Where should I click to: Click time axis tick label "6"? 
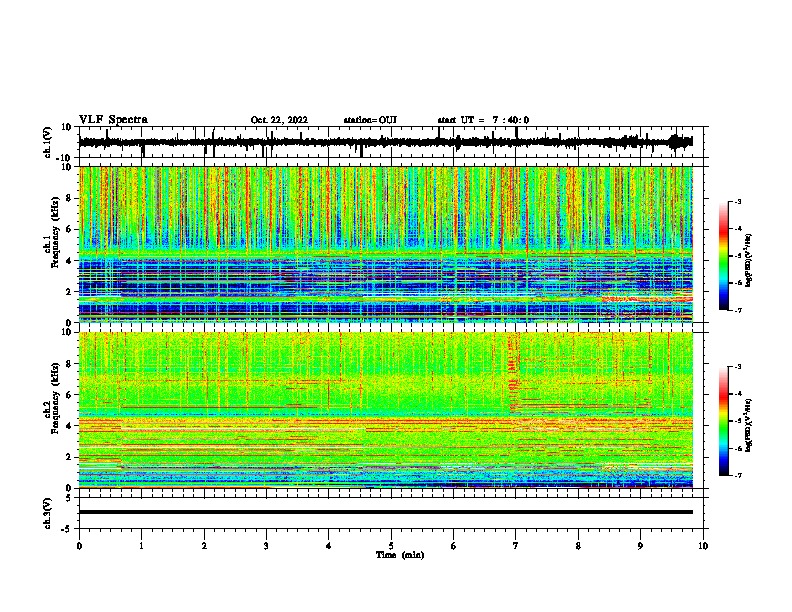pos(454,546)
